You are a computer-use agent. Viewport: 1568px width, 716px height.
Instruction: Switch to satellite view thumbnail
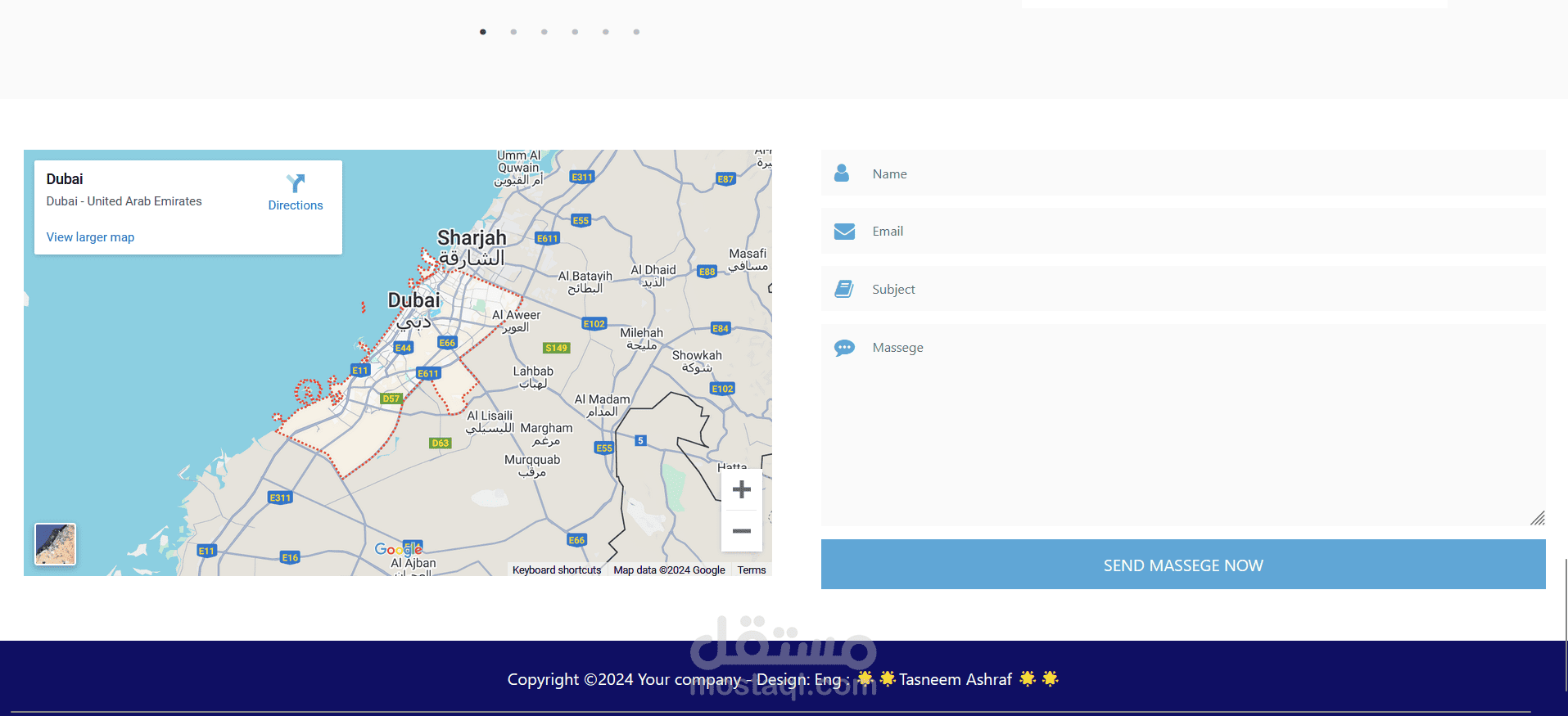pyautogui.click(x=55, y=544)
